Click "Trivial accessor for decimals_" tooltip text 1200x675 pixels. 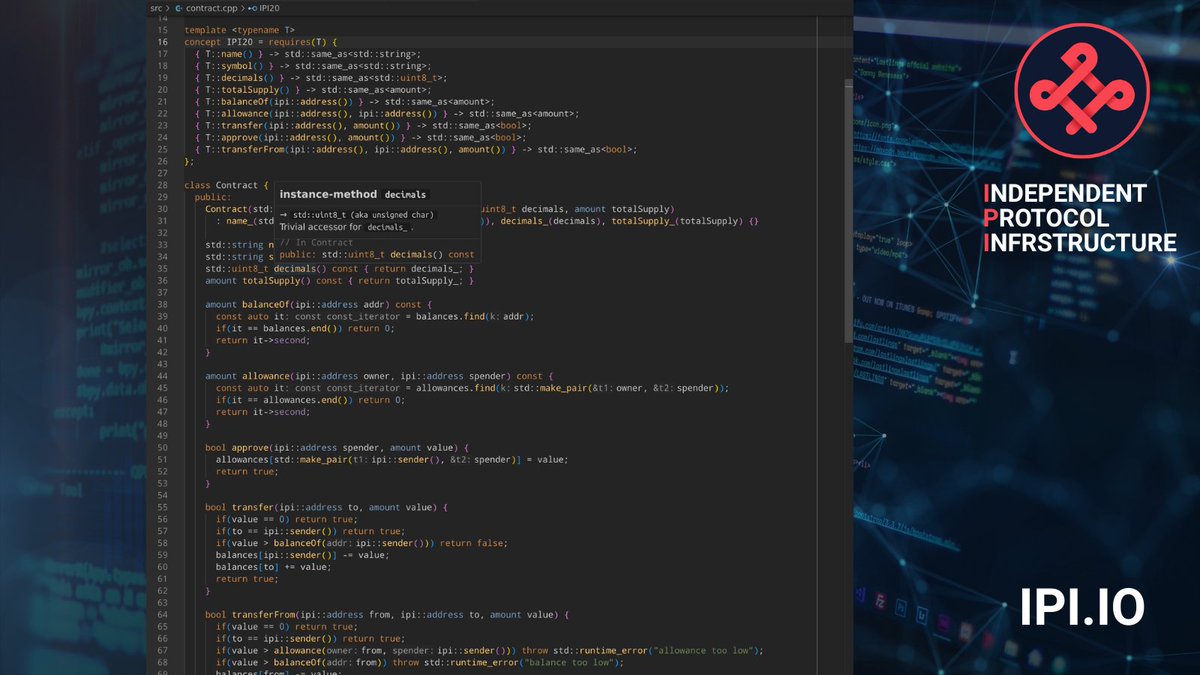(x=346, y=227)
